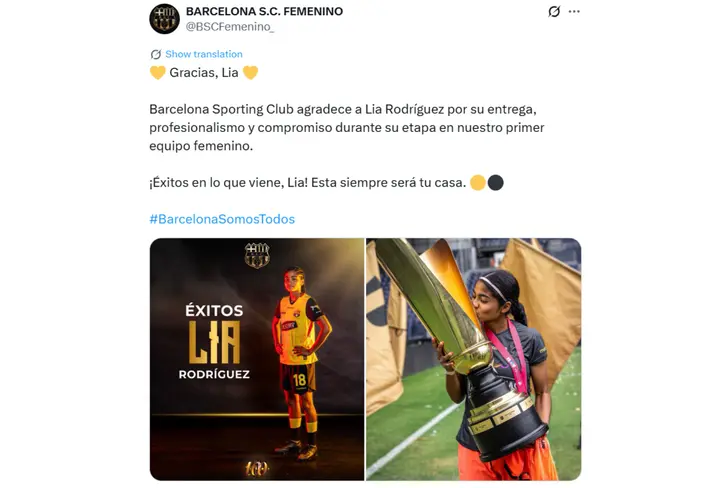Click the yellow heart before Gracias

click(x=157, y=72)
